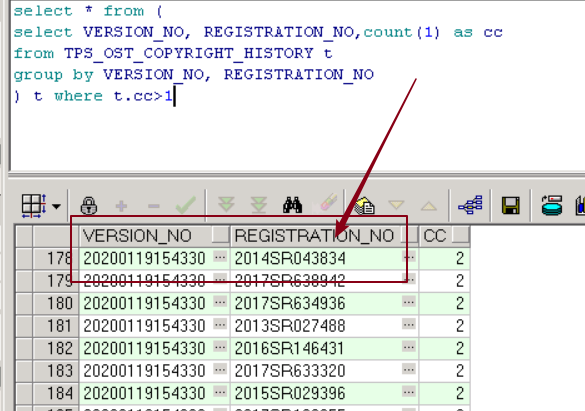Select row number 183
Screen dimensions: 585x411
pyautogui.click(x=56, y=371)
